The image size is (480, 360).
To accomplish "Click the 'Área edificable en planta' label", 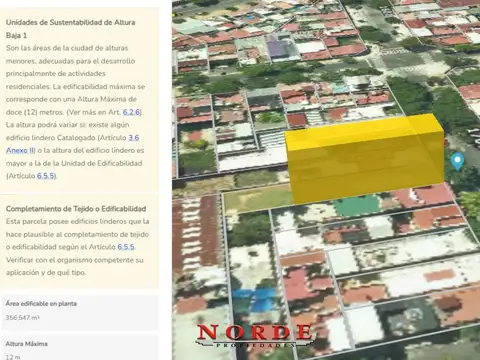I will 41,304.
